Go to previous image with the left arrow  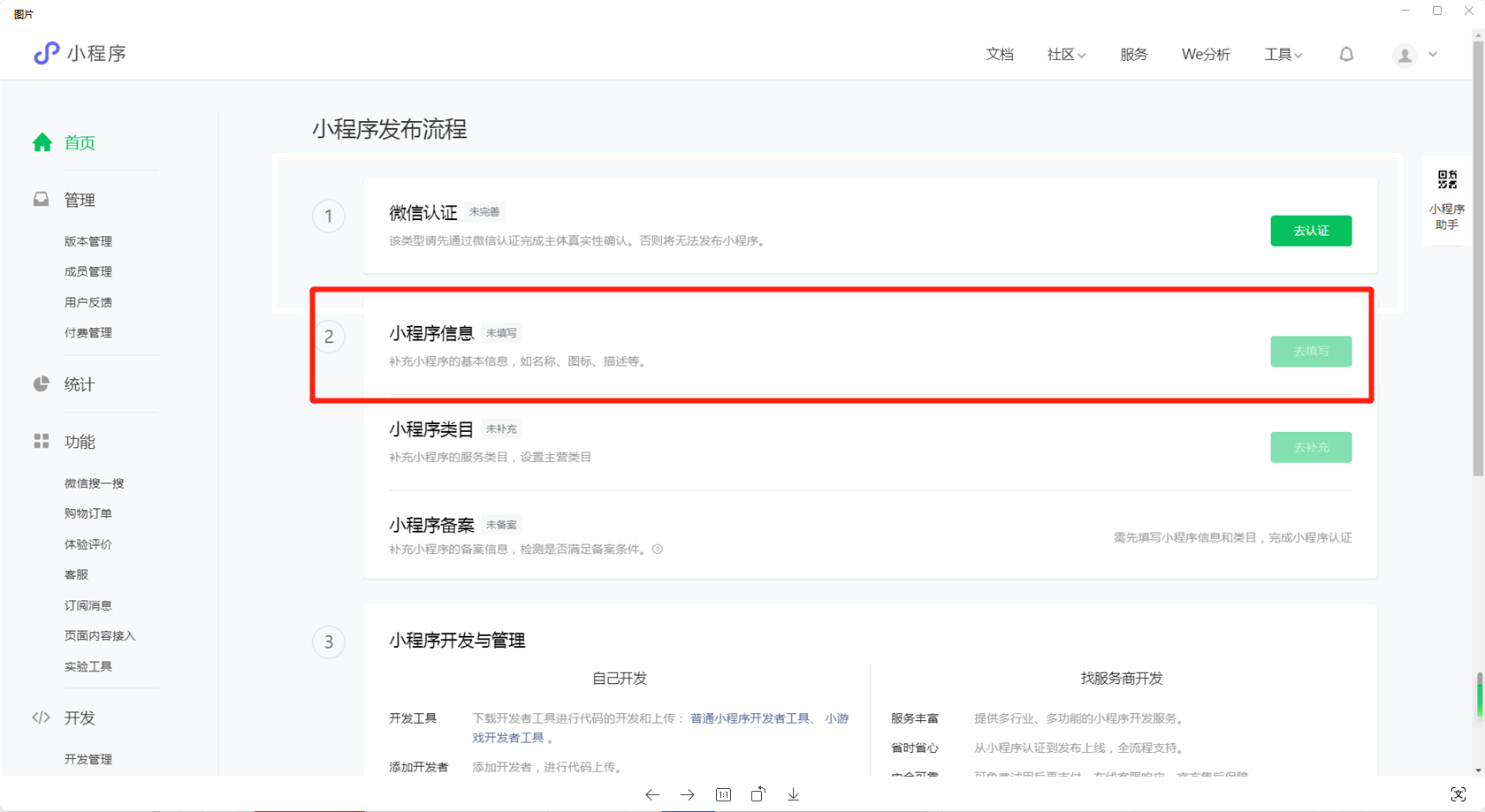coord(652,794)
